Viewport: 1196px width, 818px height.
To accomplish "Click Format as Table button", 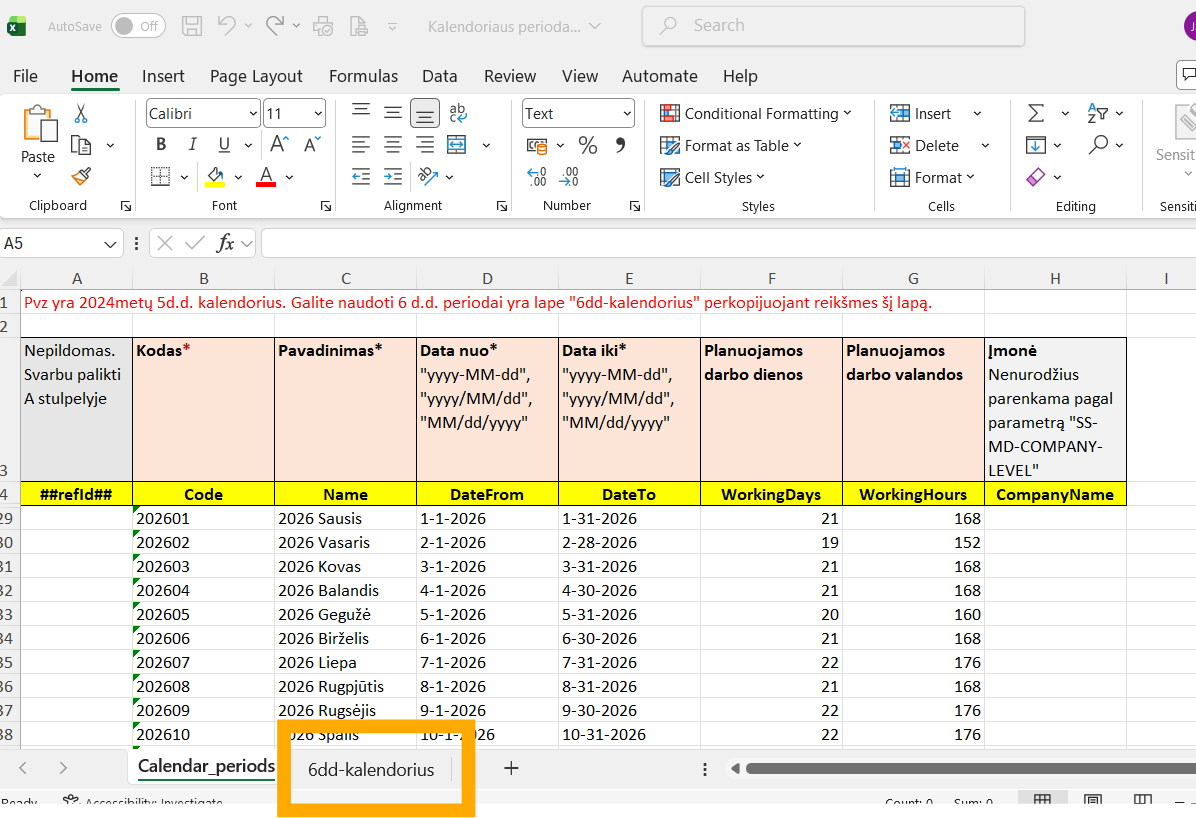I will click(x=731, y=146).
